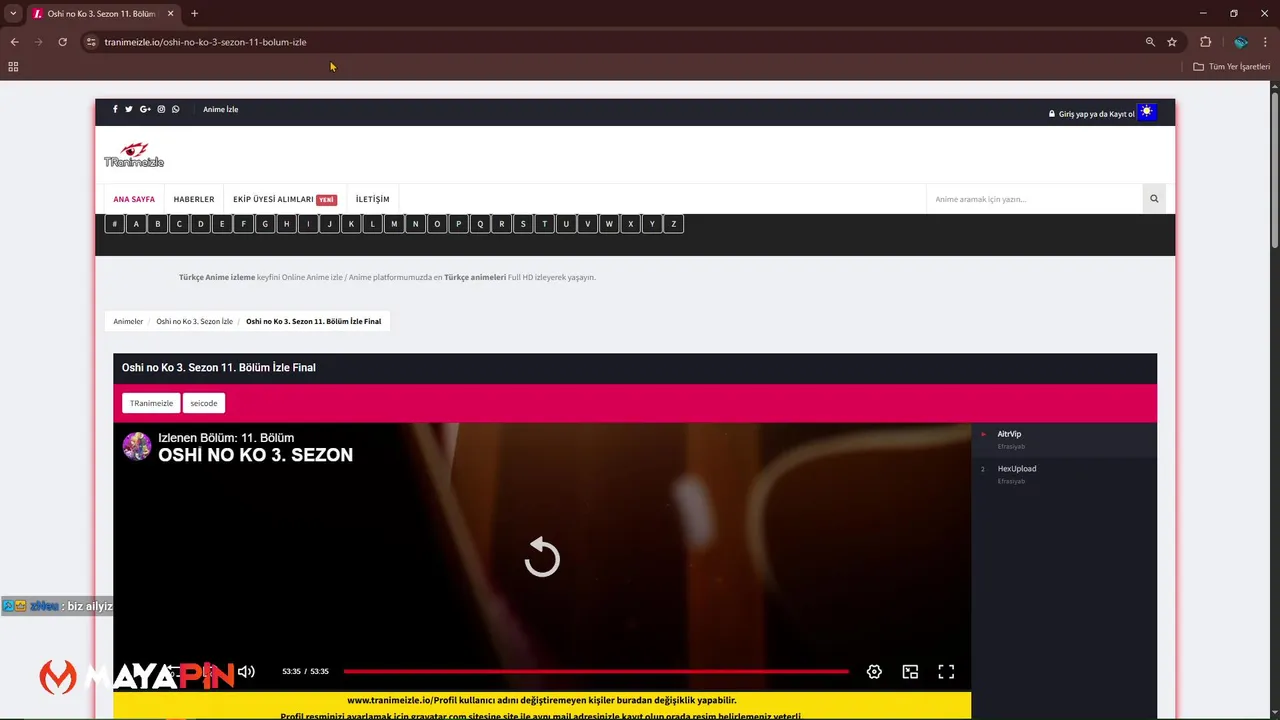The height and width of the screenshot is (720, 1280).
Task: Open the Tüm Yer İşaretleri bookmarks folder
Action: point(1232,67)
